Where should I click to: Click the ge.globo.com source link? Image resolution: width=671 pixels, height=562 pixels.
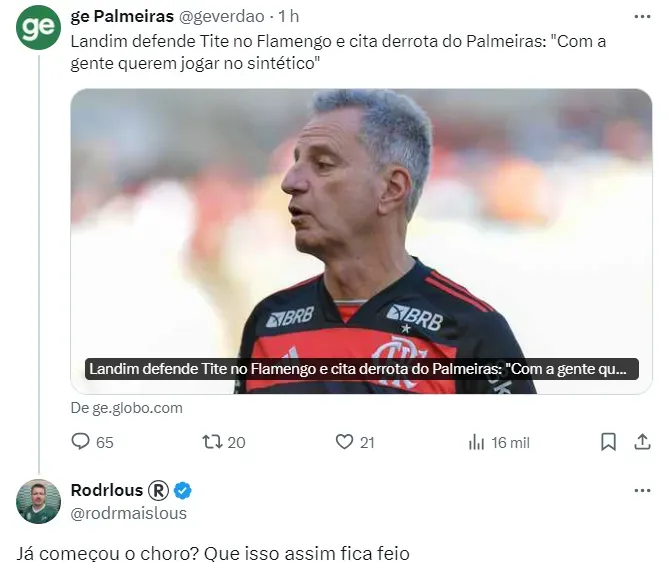coord(127,408)
